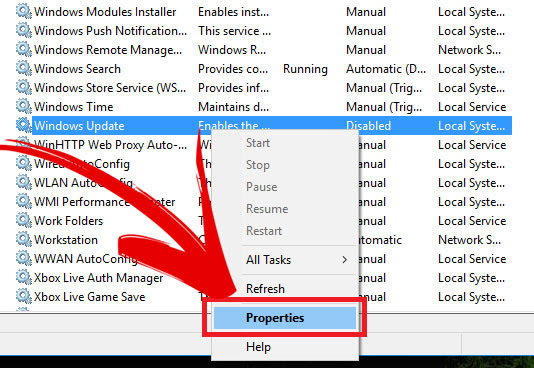Click gear icon beside WLAN AutoConfig
The image size is (534, 368).
tap(23, 183)
